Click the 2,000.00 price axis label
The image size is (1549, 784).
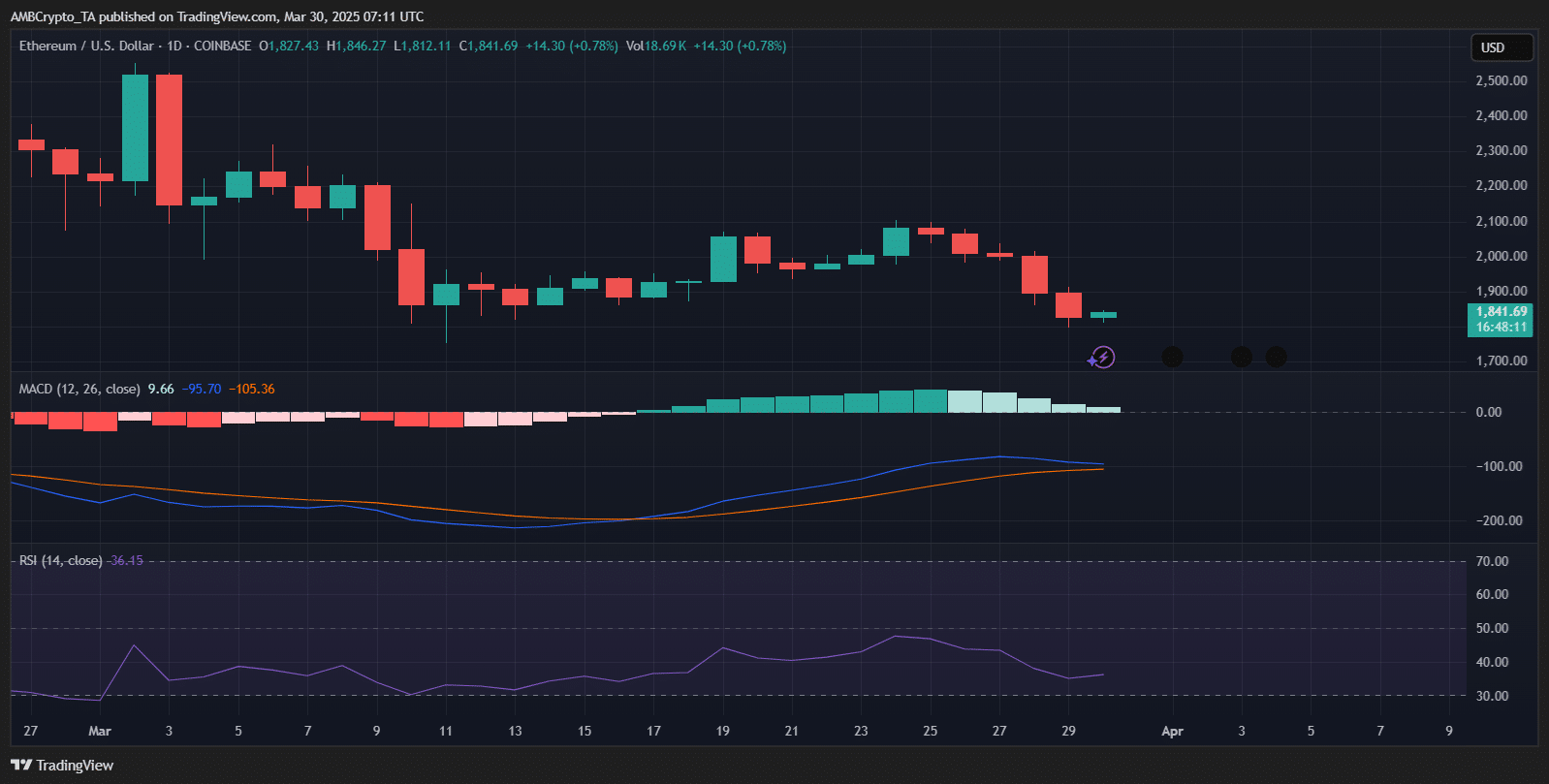coord(1502,256)
